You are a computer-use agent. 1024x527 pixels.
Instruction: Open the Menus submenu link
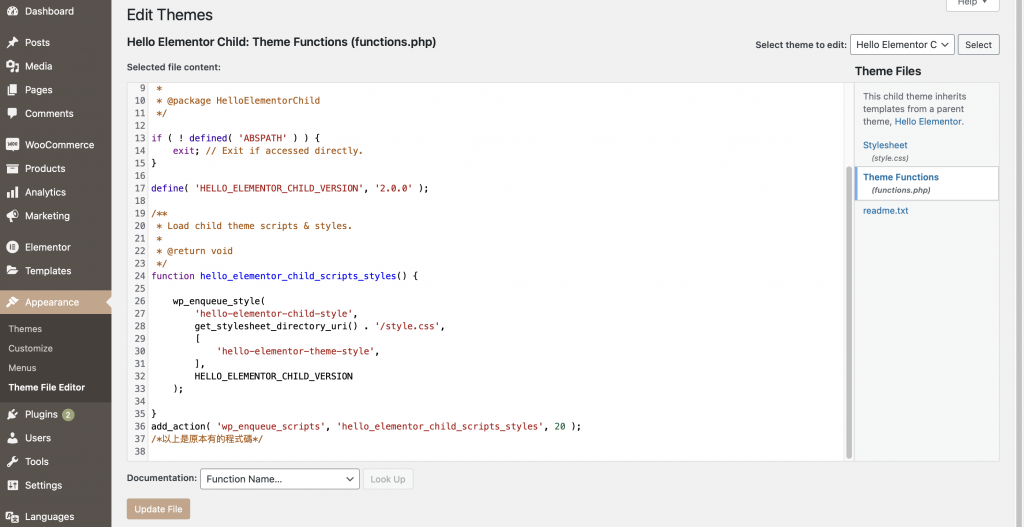pyautogui.click(x=22, y=368)
